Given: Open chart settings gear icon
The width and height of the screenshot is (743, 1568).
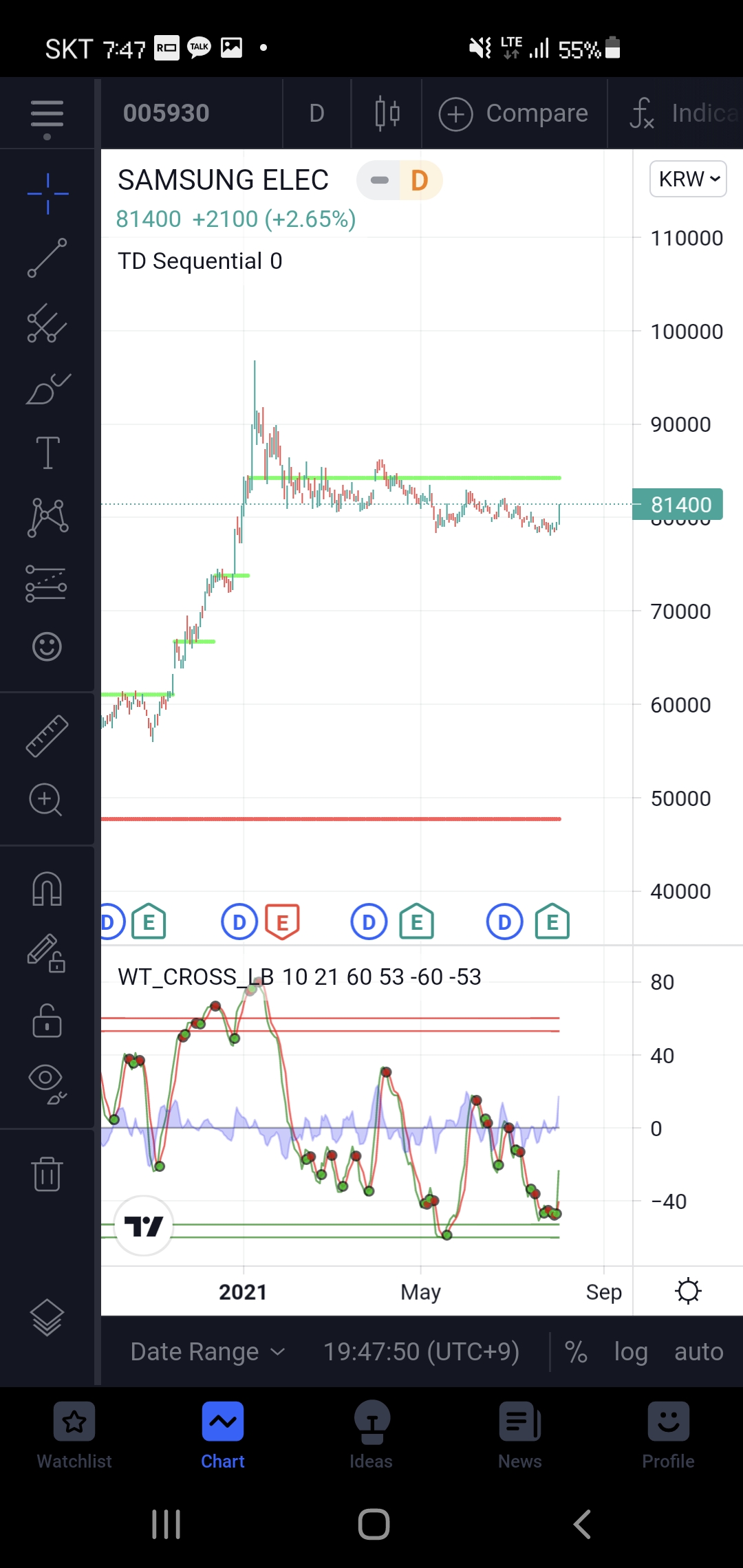Looking at the screenshot, I should click(688, 1292).
